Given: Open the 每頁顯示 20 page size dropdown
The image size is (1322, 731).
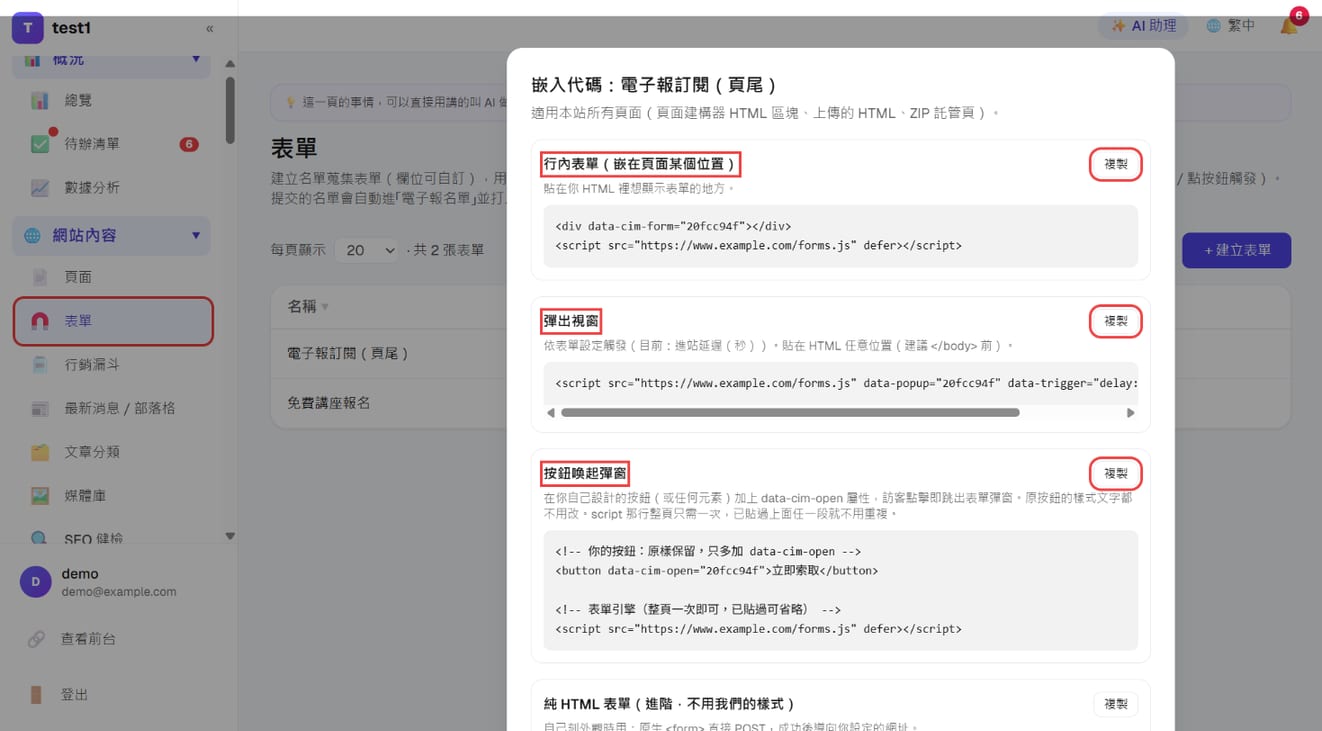Looking at the screenshot, I should pos(367,250).
